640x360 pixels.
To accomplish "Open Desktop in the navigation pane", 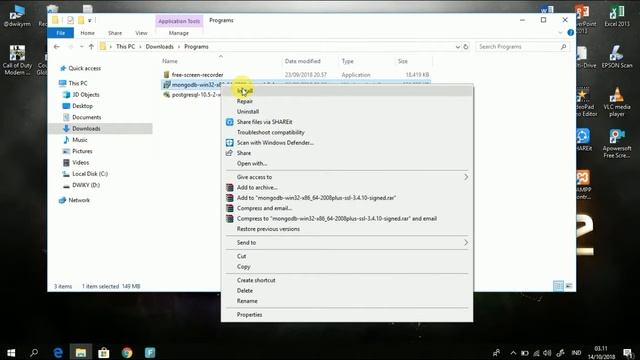I will pyautogui.click(x=82, y=106).
